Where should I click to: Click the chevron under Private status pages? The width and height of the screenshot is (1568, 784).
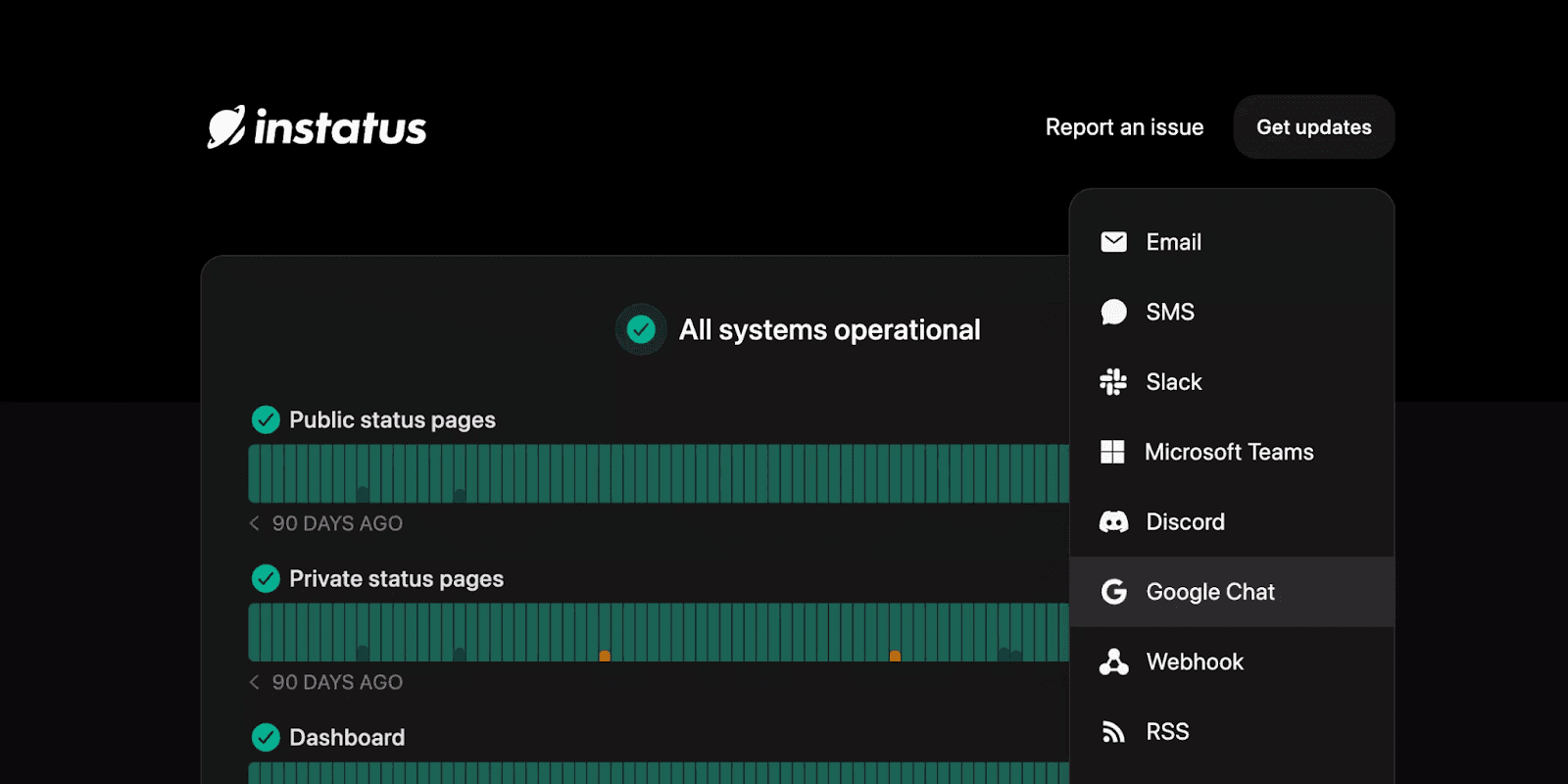(x=255, y=682)
